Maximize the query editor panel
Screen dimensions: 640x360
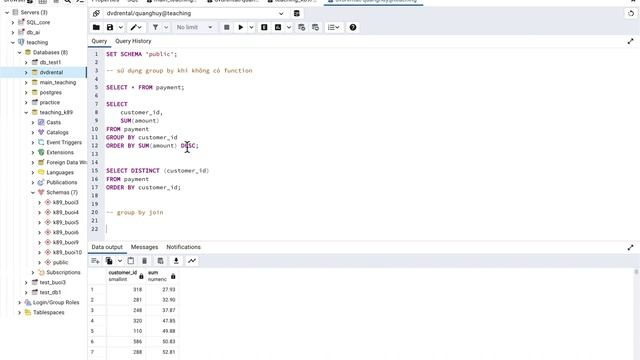(x=631, y=41)
